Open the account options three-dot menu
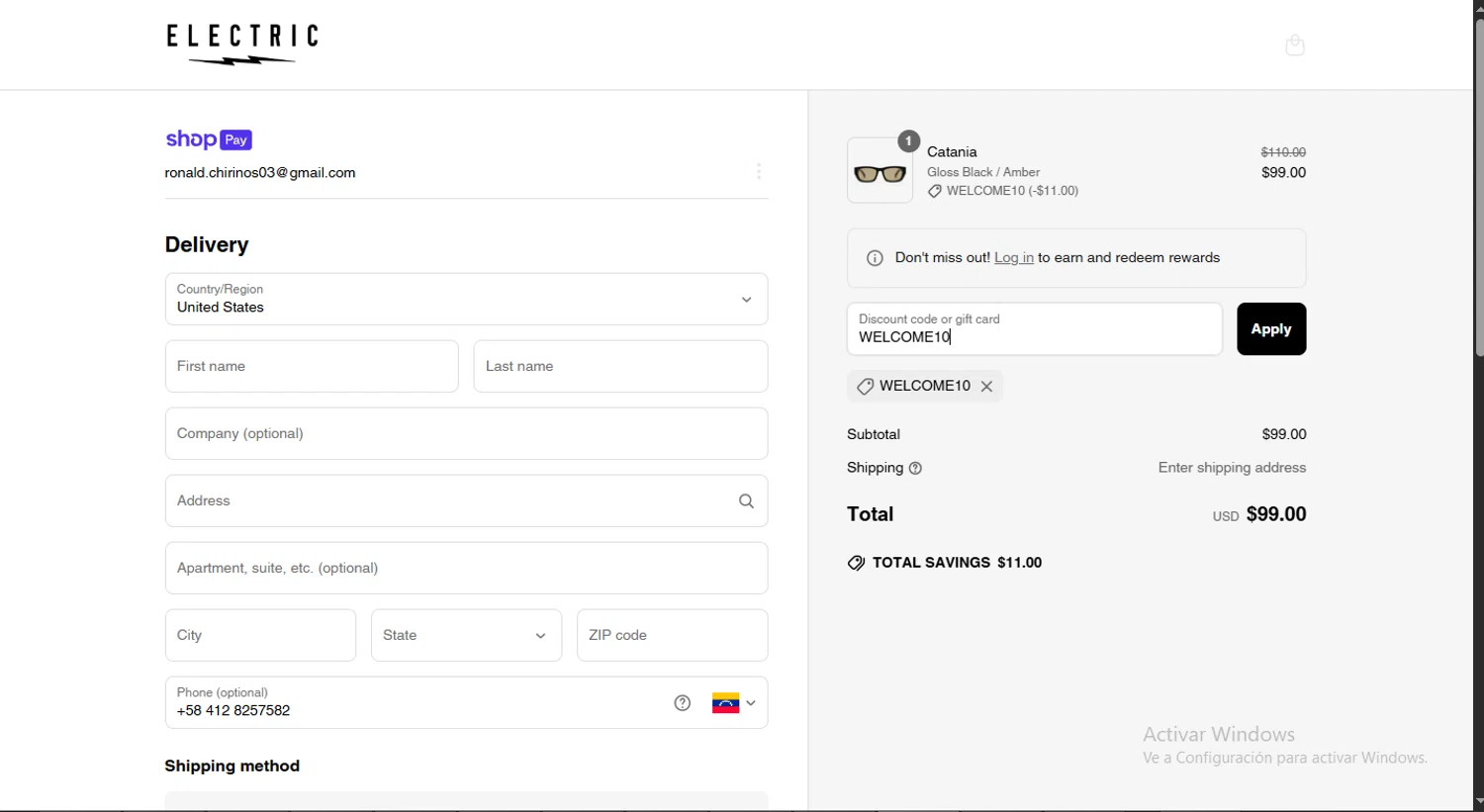 coord(759,172)
